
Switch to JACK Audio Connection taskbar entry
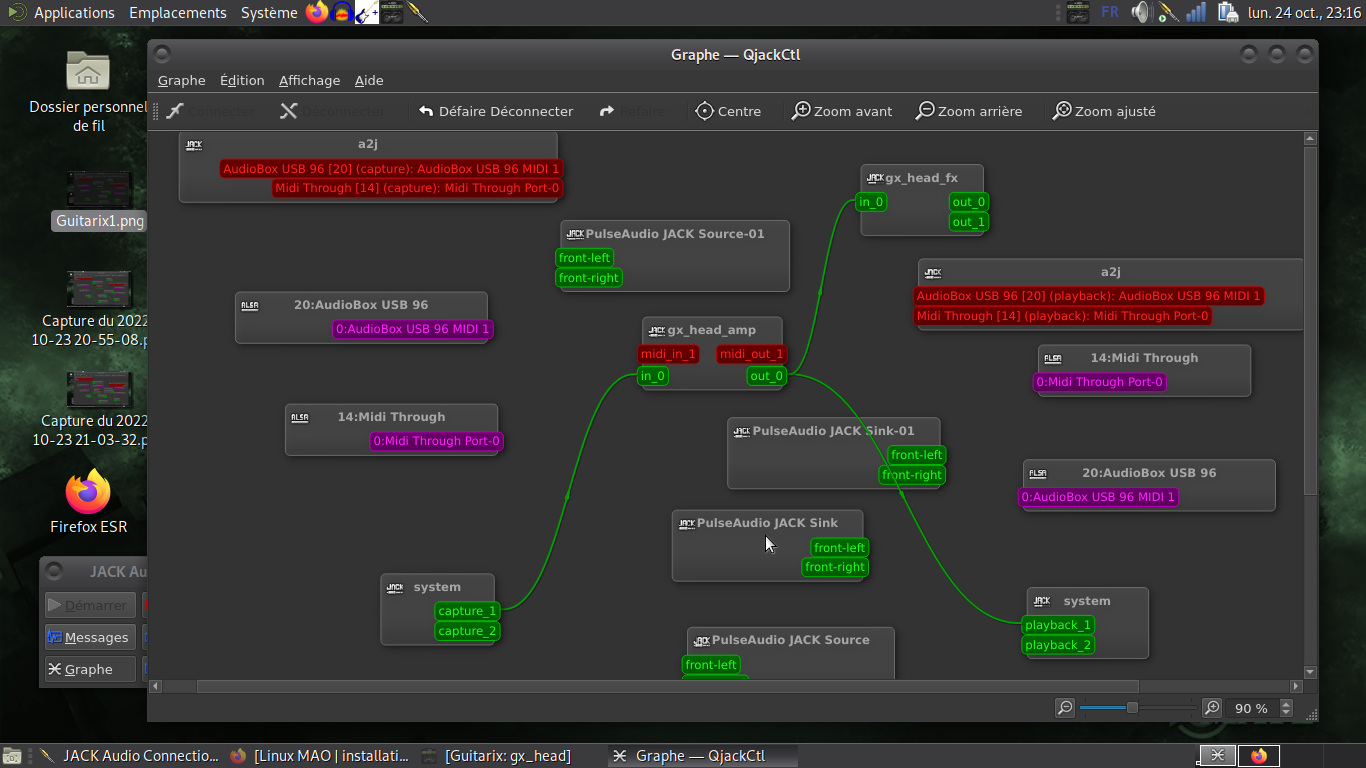[128, 756]
